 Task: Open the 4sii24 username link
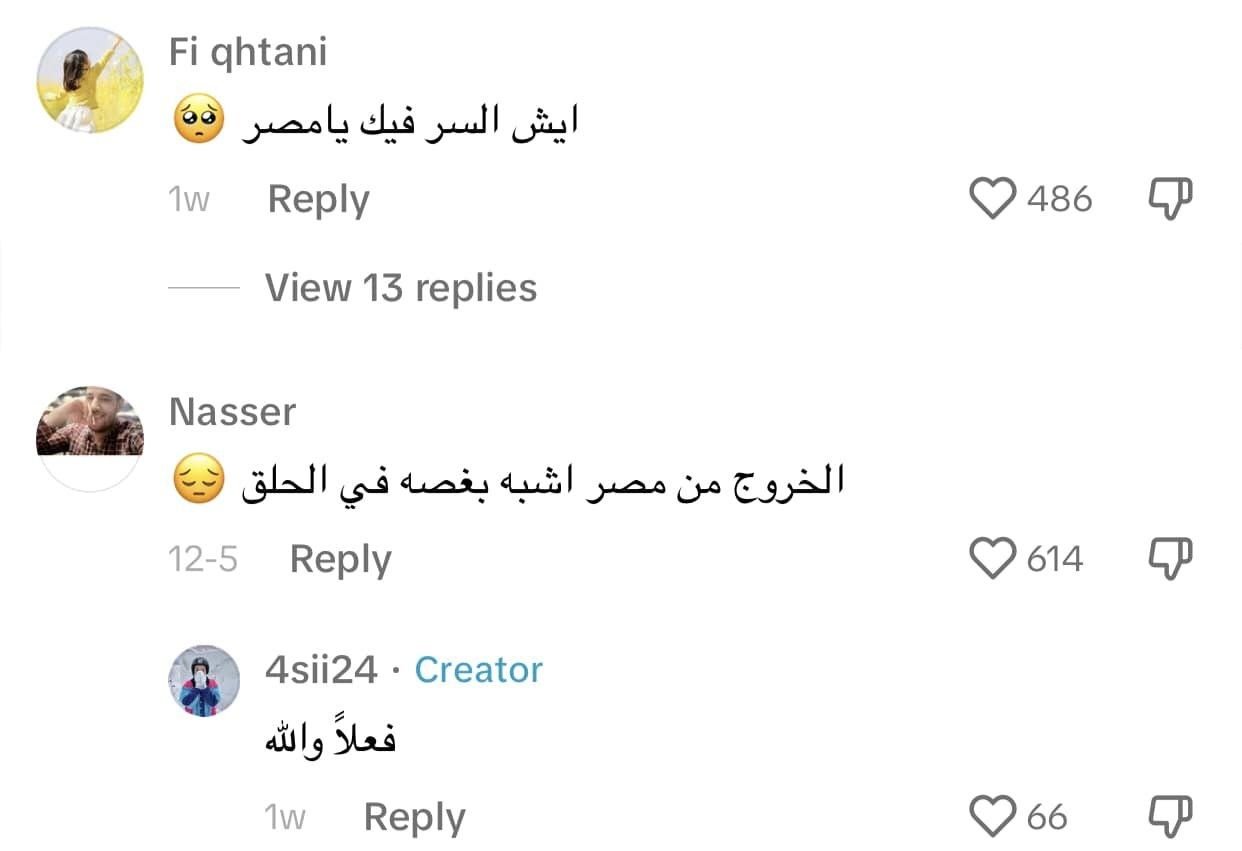pos(321,670)
